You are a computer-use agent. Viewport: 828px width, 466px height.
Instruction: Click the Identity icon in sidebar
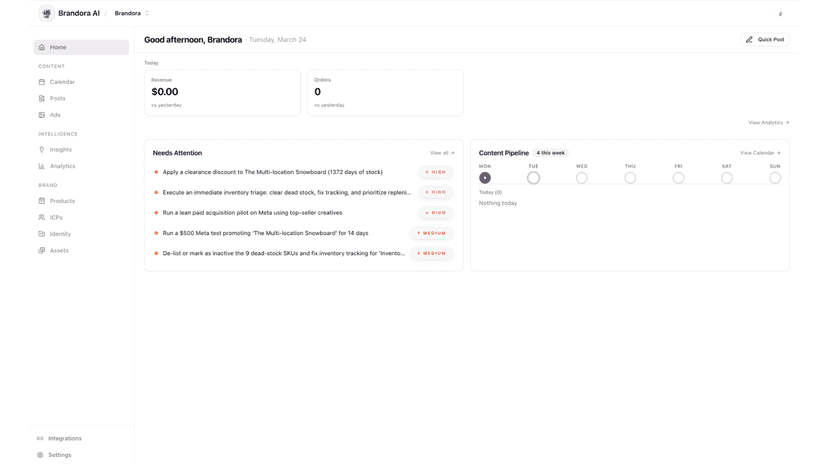coord(42,234)
